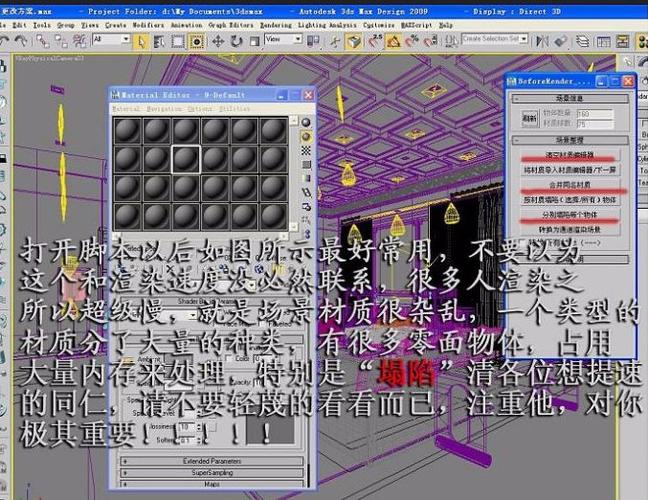This screenshot has height=500, width=648.
Task: Open the Layer Manager icon
Action: 582,41
